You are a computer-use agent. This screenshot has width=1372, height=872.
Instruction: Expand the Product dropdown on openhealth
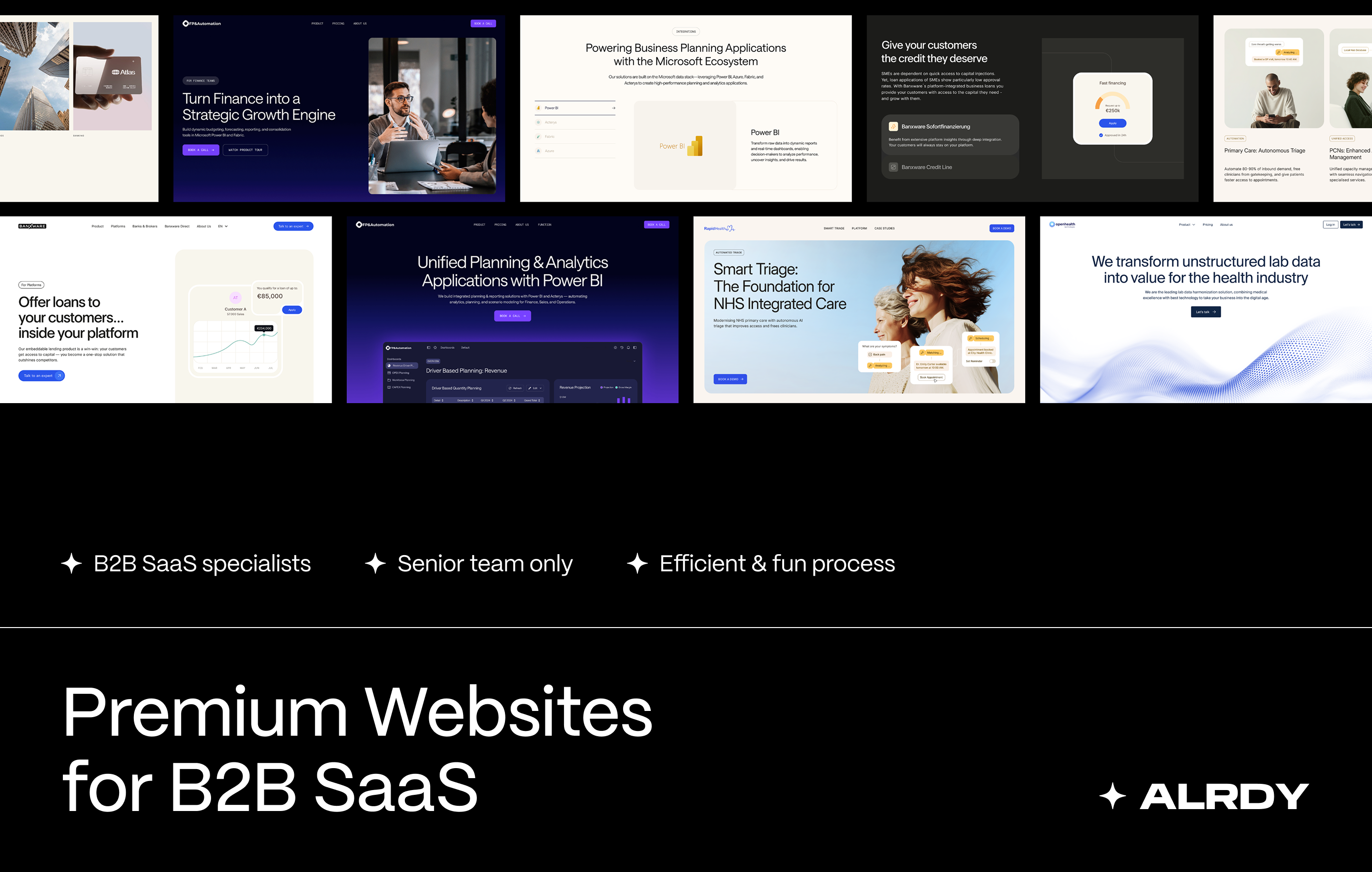coord(1187,224)
